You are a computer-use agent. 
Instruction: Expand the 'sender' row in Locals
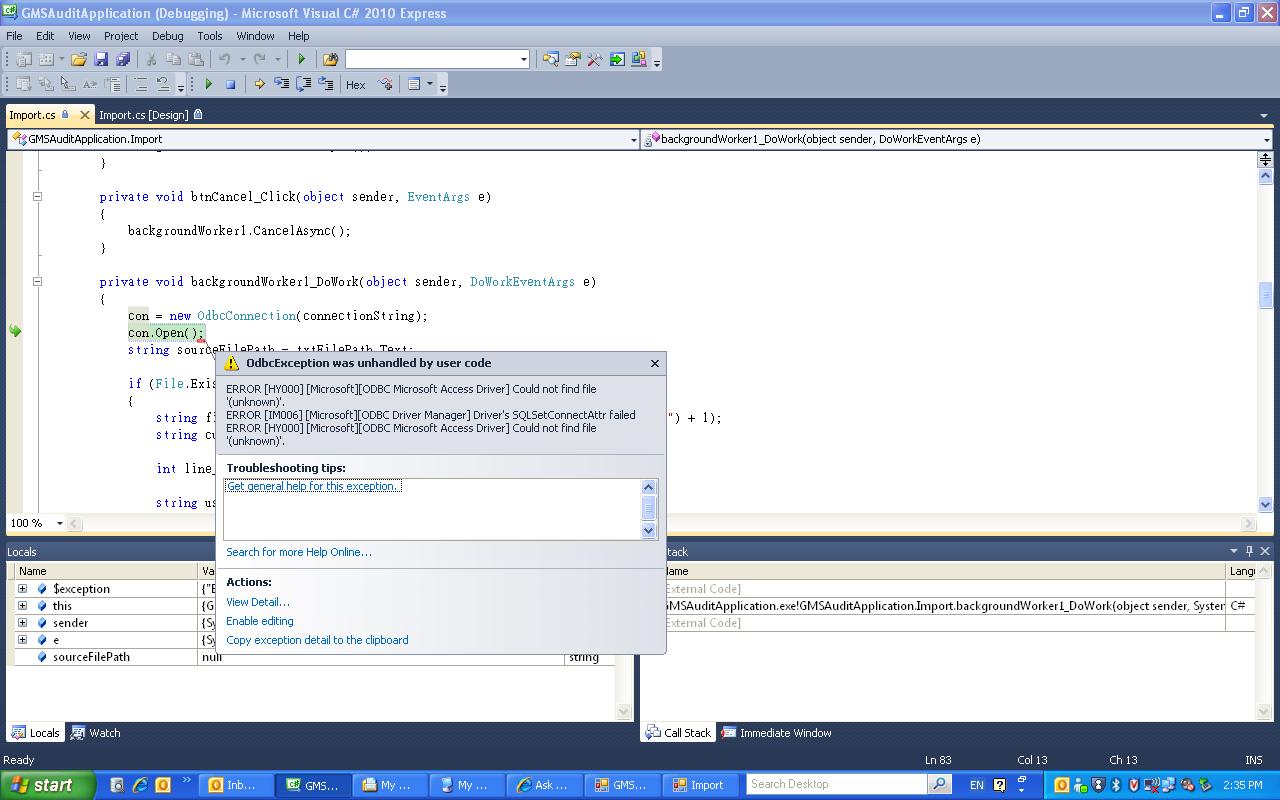click(22, 623)
